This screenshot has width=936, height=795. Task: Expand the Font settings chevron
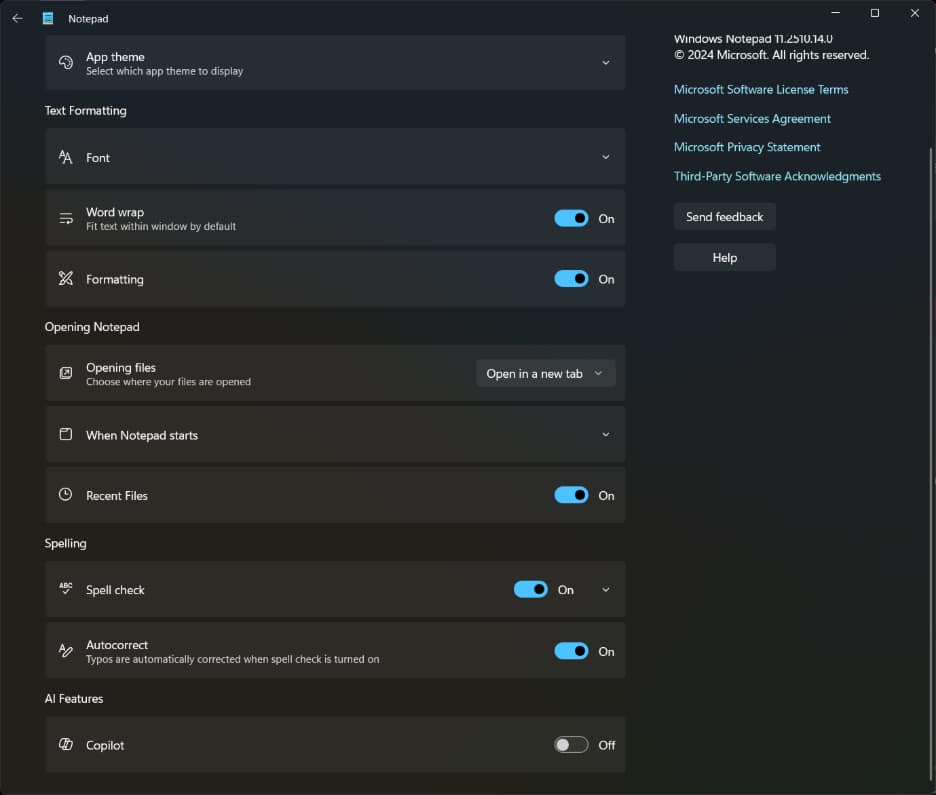point(606,157)
